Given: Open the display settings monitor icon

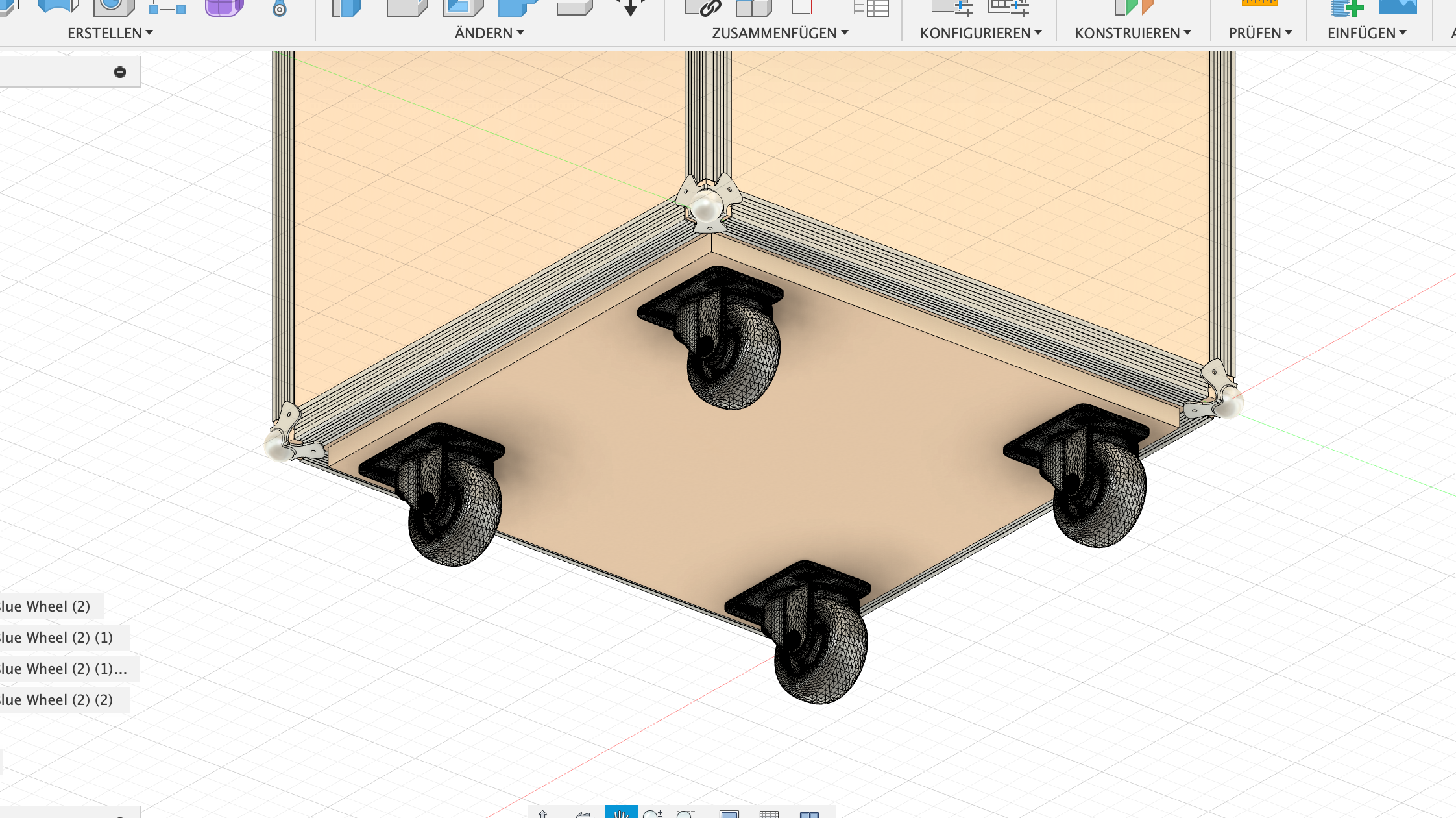Looking at the screenshot, I should coord(729,814).
